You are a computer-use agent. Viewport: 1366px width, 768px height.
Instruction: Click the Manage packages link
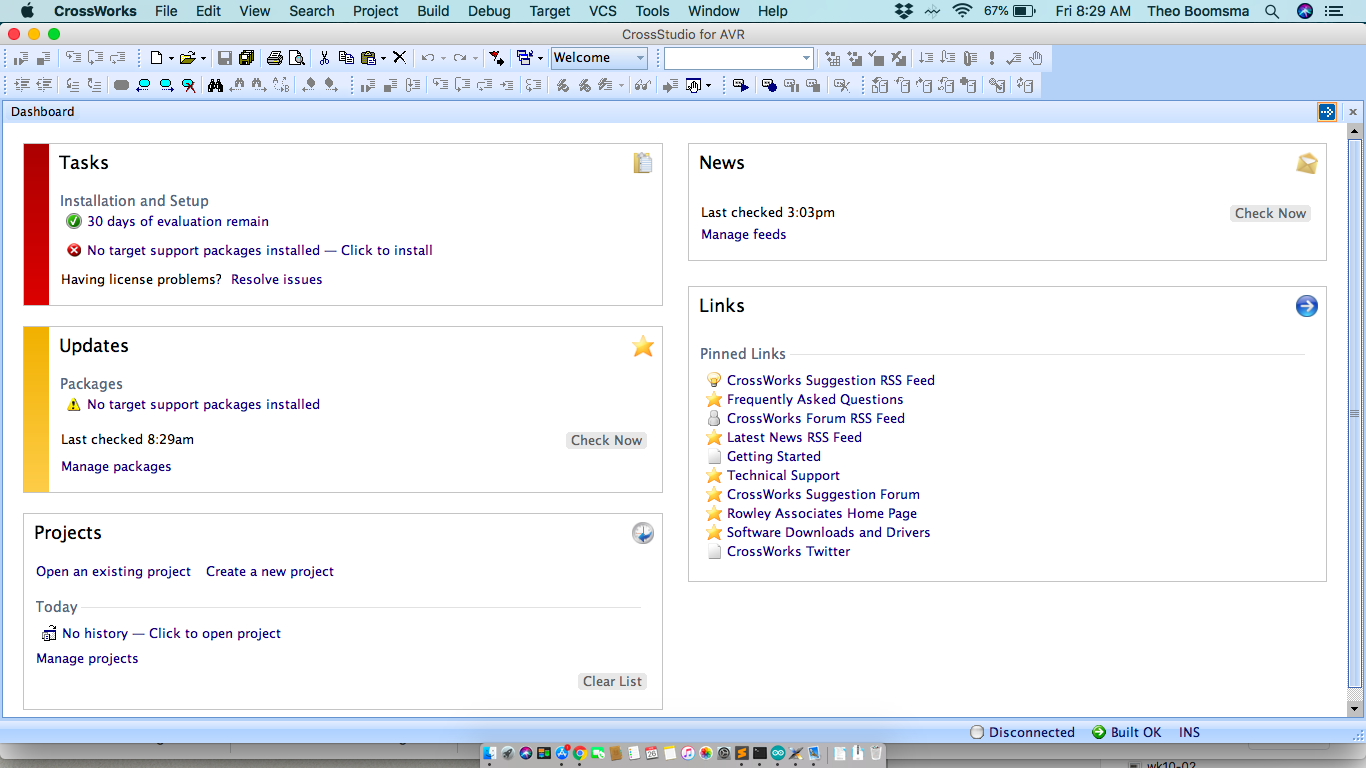pyautogui.click(x=116, y=466)
